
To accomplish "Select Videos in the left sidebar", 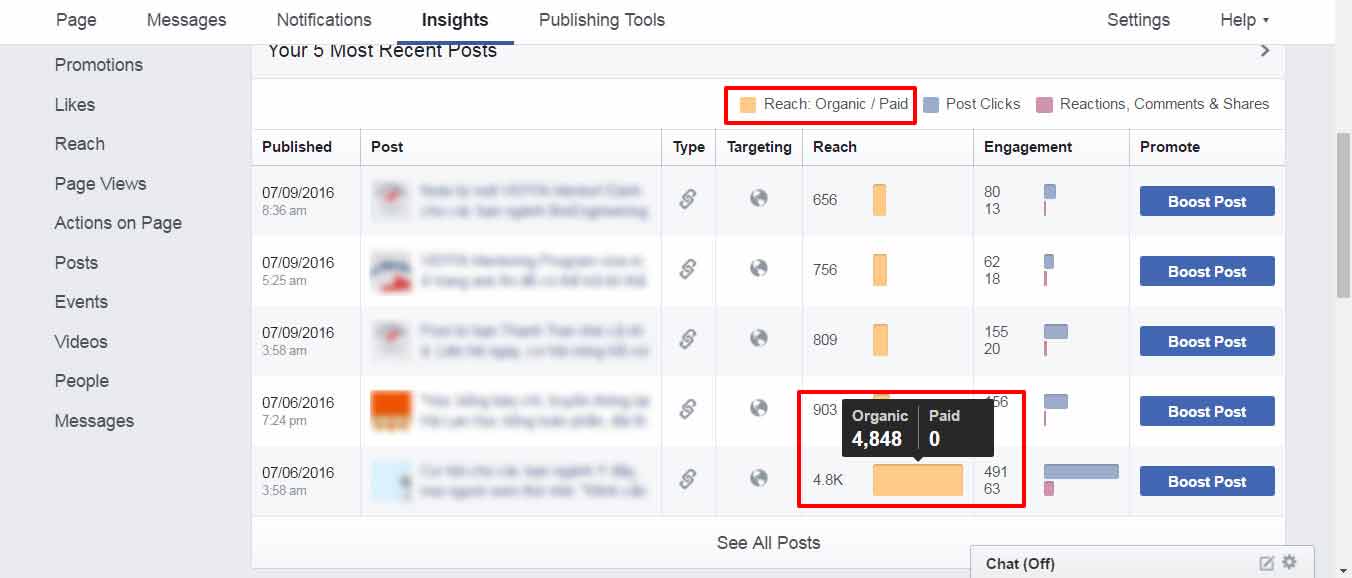I will point(80,341).
